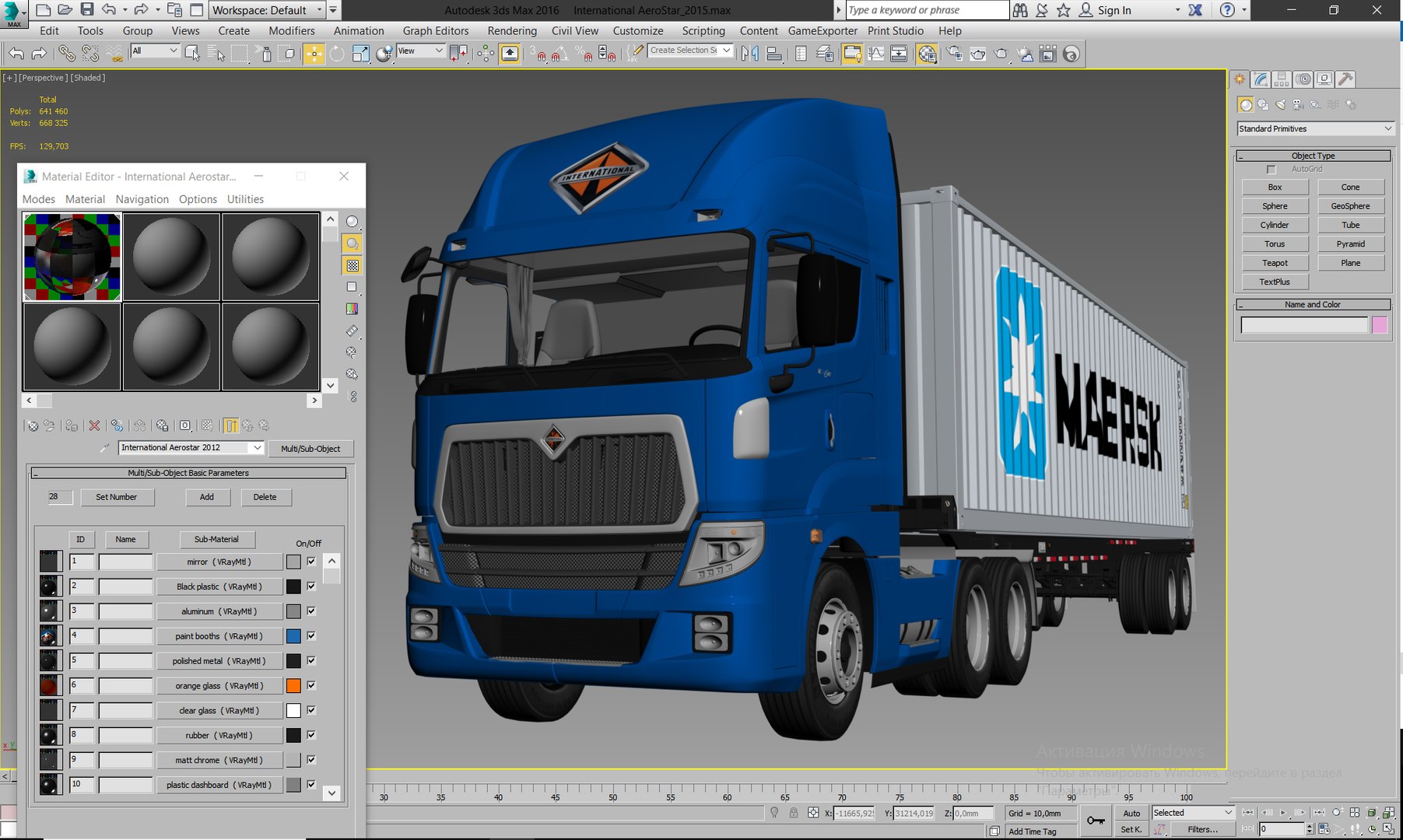
Task: Click the Set Number button
Action: point(117,497)
